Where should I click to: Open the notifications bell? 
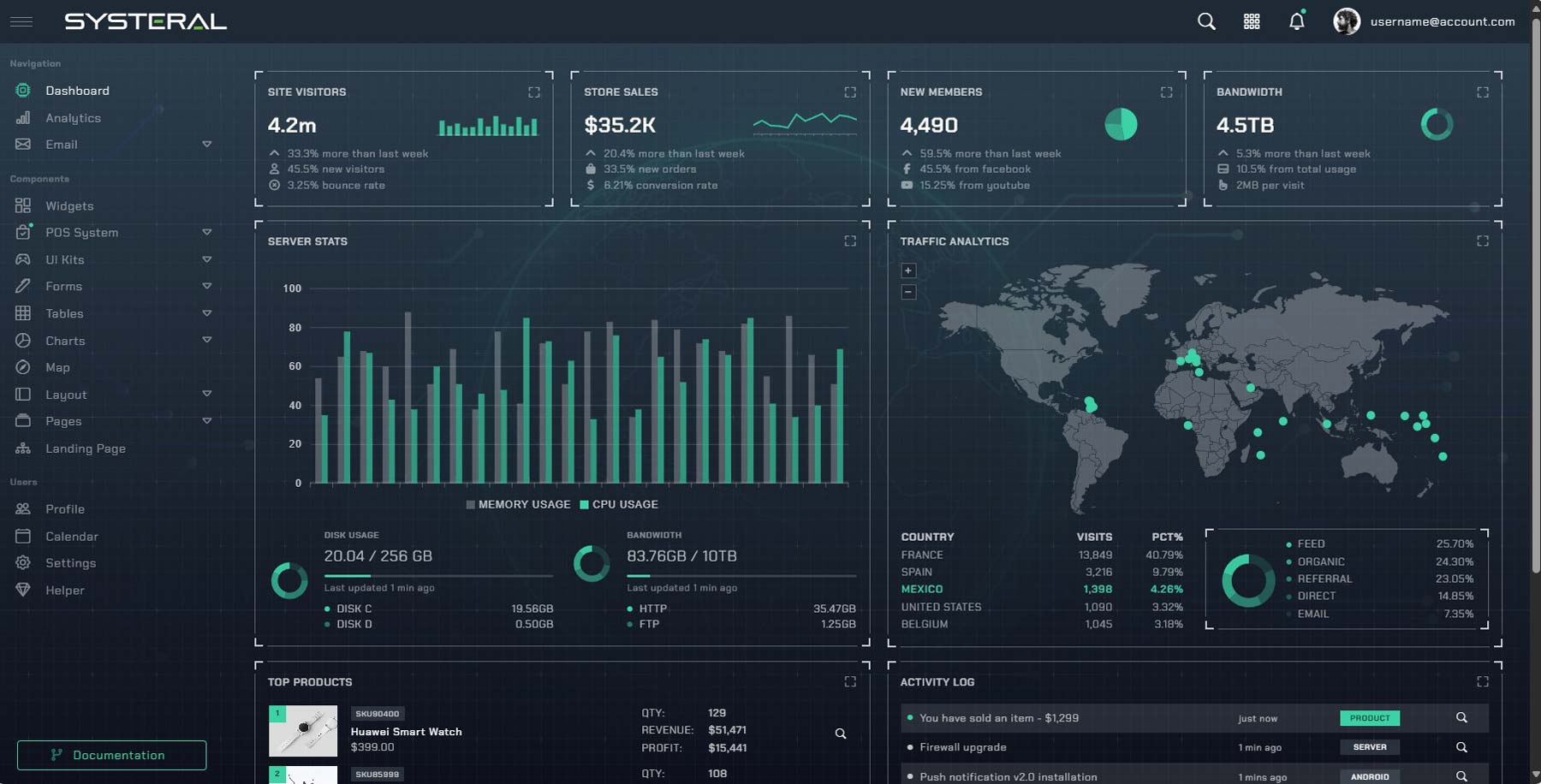(1297, 21)
